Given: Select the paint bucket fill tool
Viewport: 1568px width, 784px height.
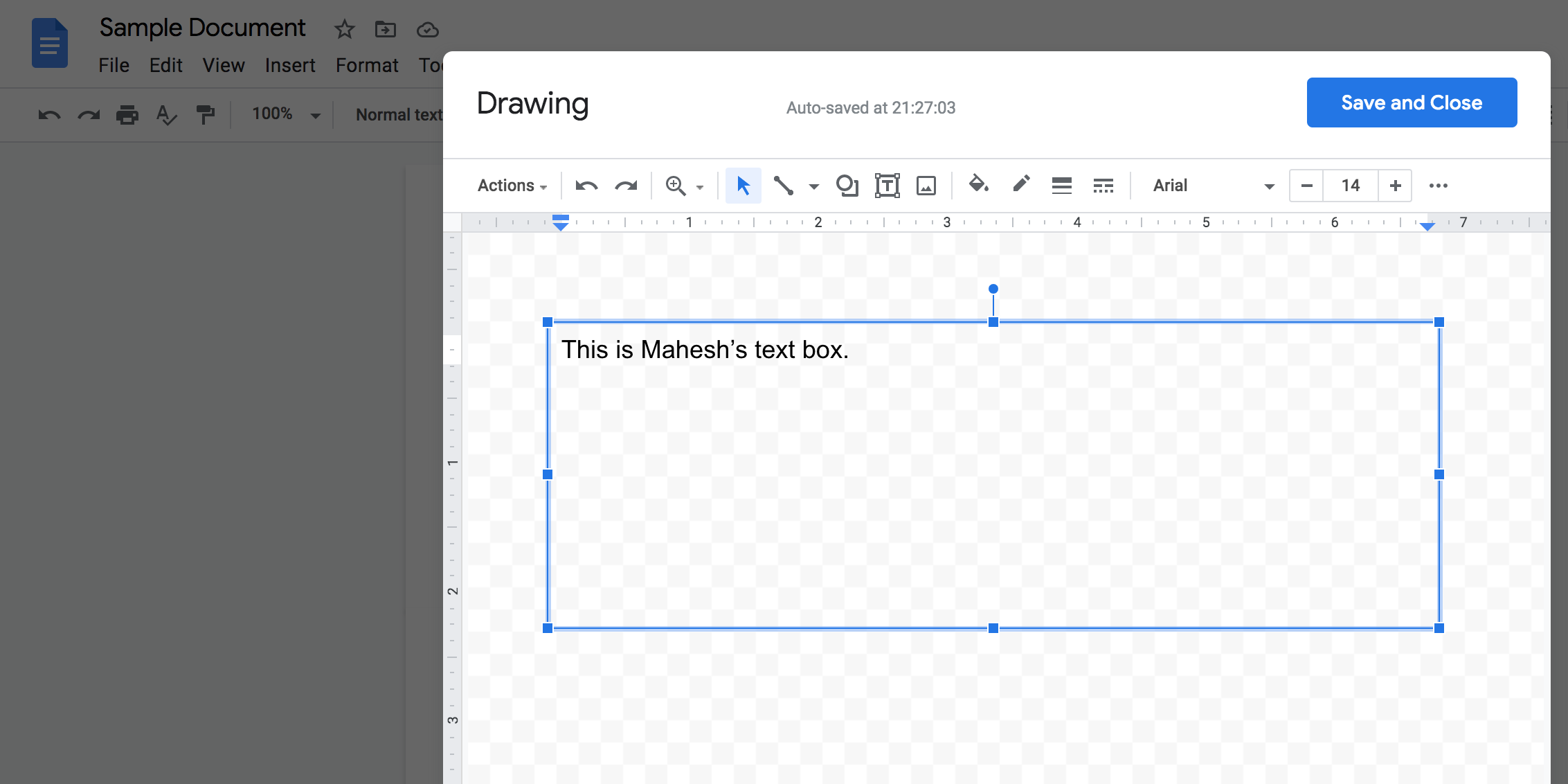Looking at the screenshot, I should click(x=977, y=185).
